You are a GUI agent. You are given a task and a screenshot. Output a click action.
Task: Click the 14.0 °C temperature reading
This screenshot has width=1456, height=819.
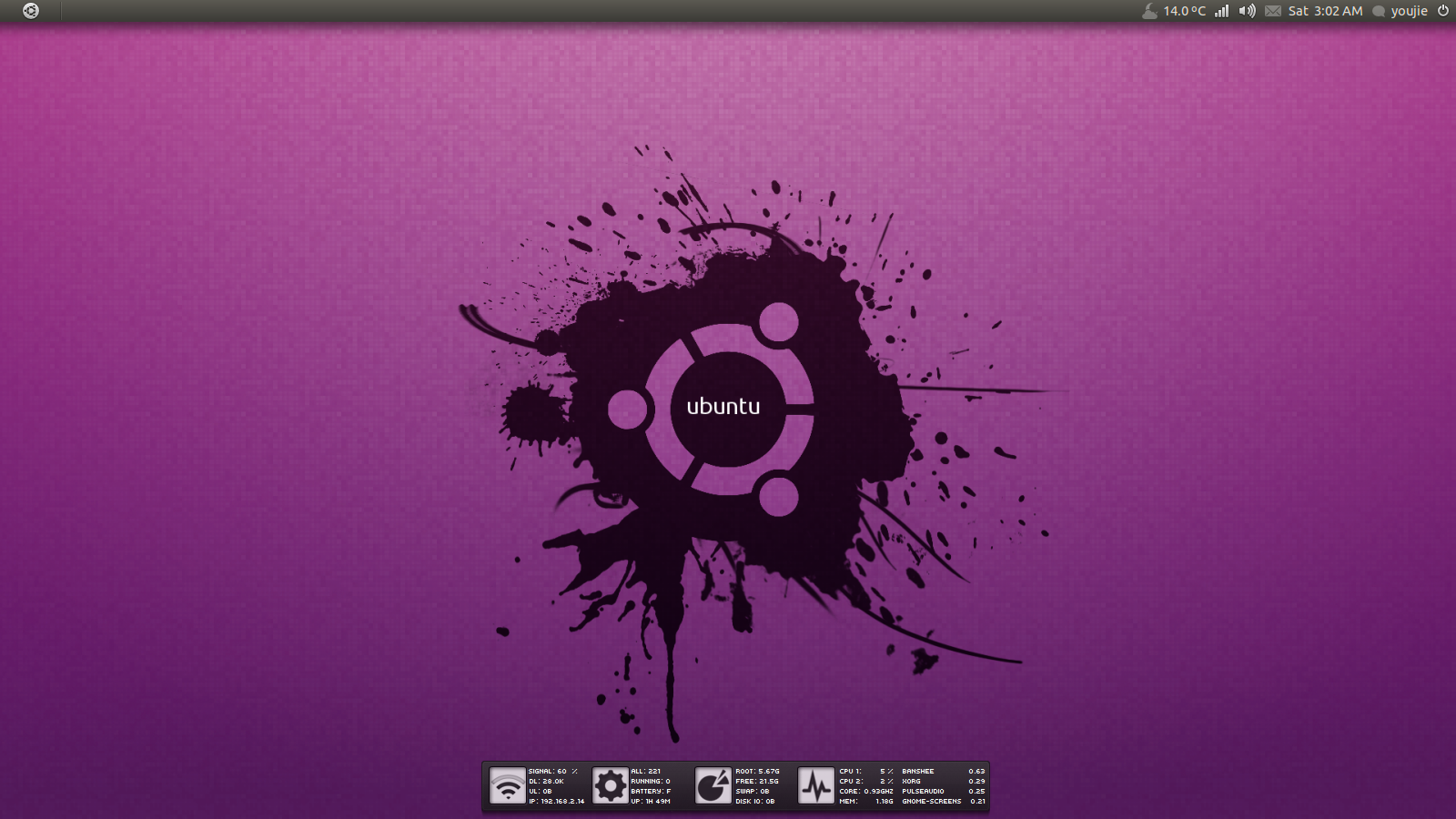click(1185, 11)
